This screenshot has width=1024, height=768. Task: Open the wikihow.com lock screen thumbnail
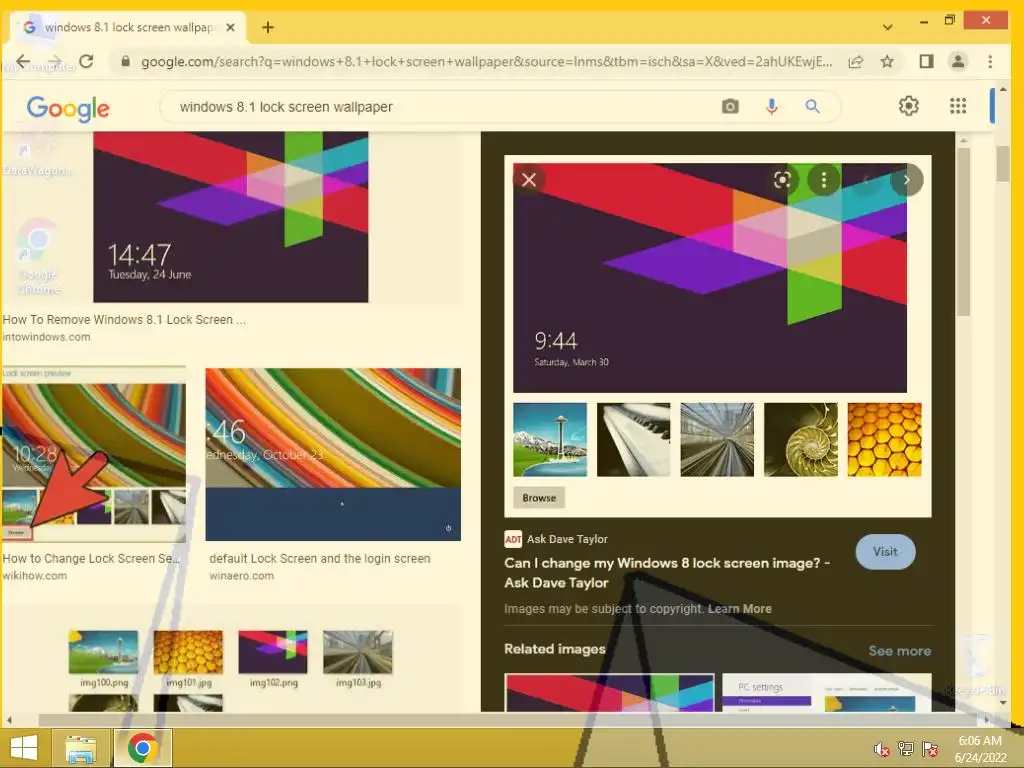pyautogui.click(x=94, y=454)
